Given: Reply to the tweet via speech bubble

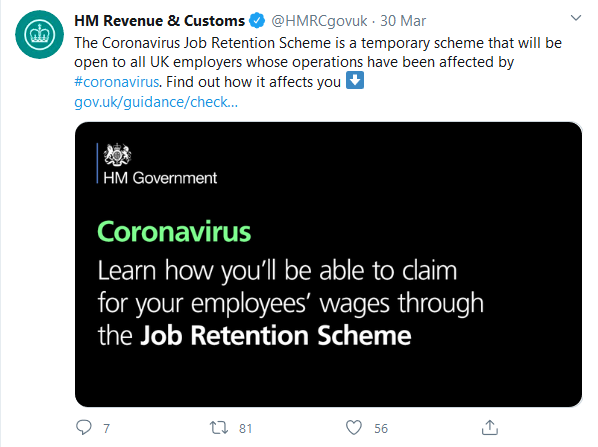Looking at the screenshot, I should click(84, 428).
